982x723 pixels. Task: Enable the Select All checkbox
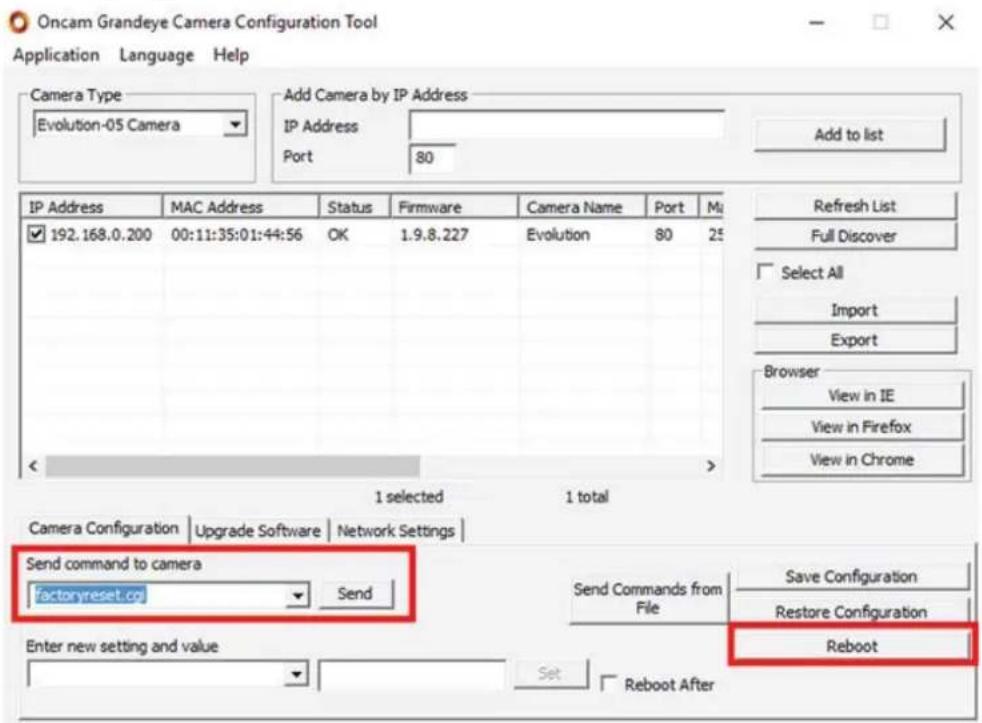765,272
